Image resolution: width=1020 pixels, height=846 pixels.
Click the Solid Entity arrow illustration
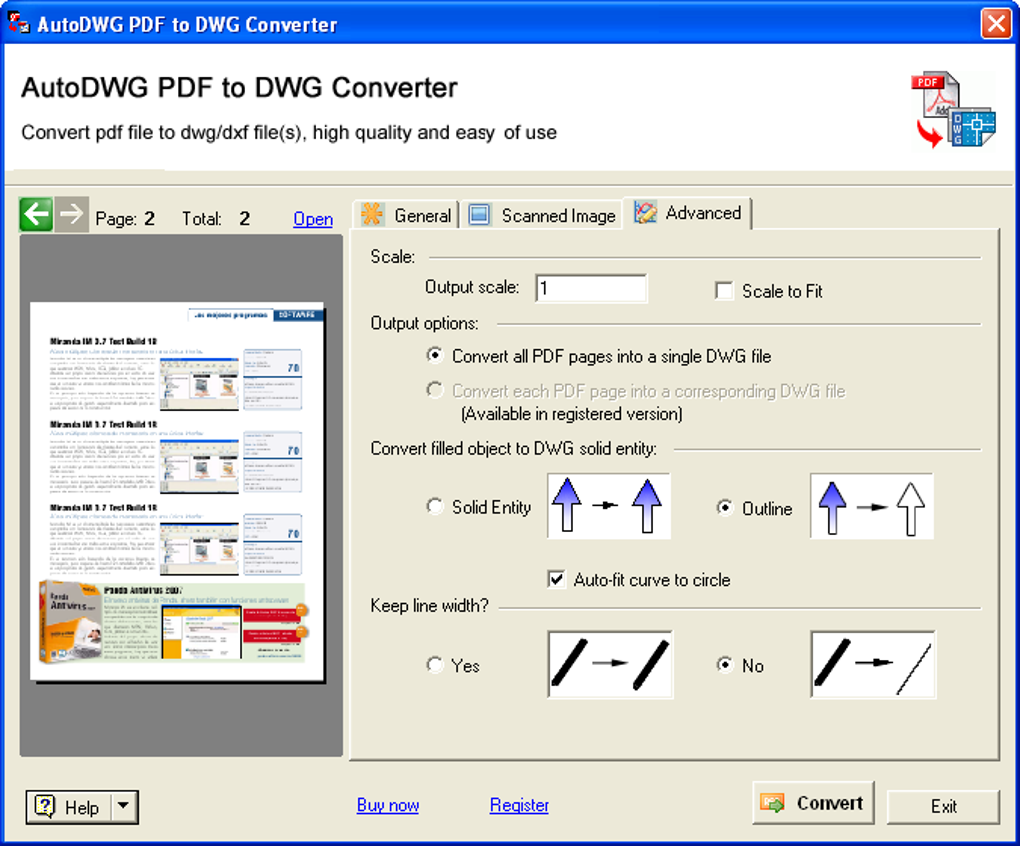point(609,506)
